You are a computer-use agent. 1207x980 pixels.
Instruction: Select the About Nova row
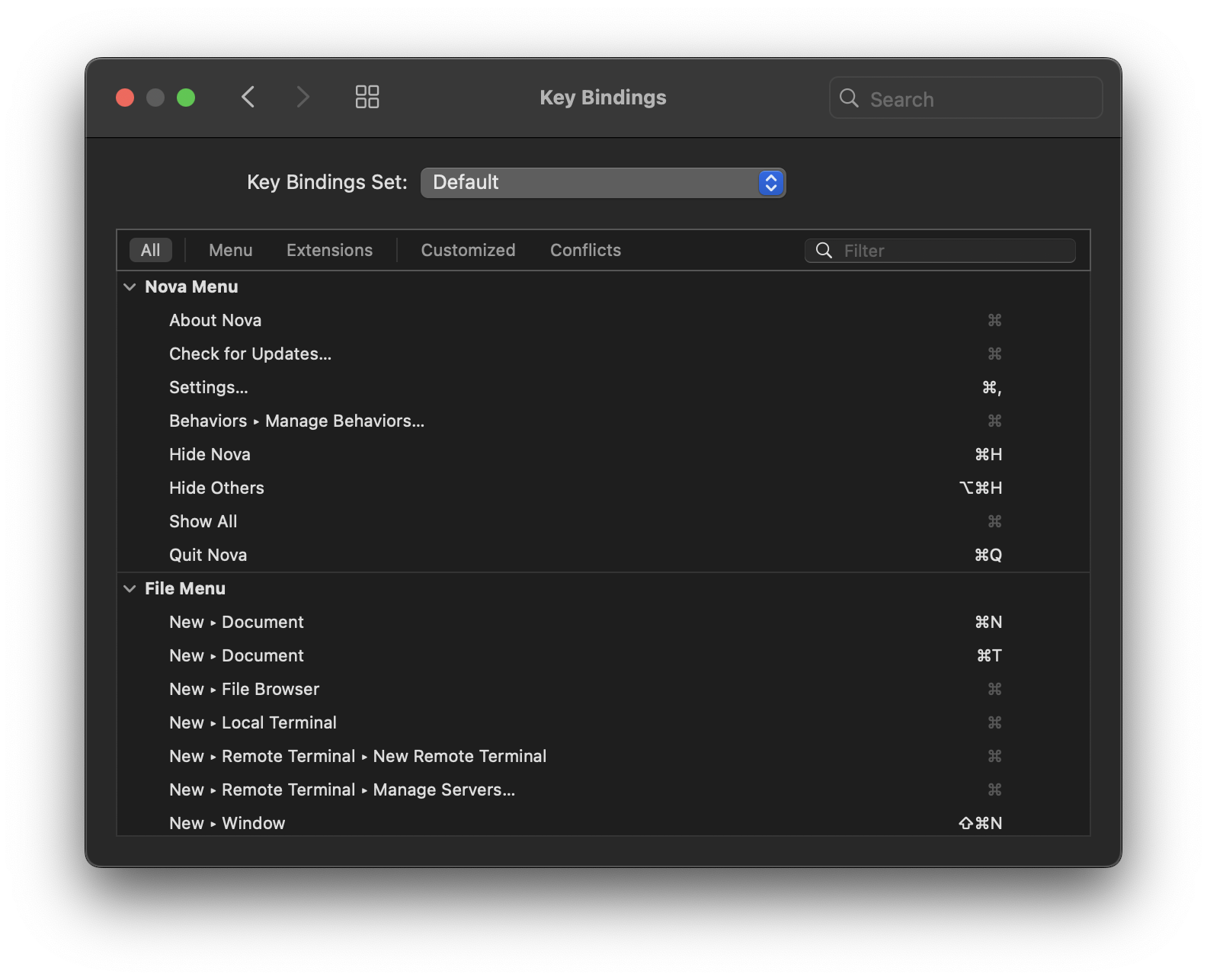coord(603,321)
